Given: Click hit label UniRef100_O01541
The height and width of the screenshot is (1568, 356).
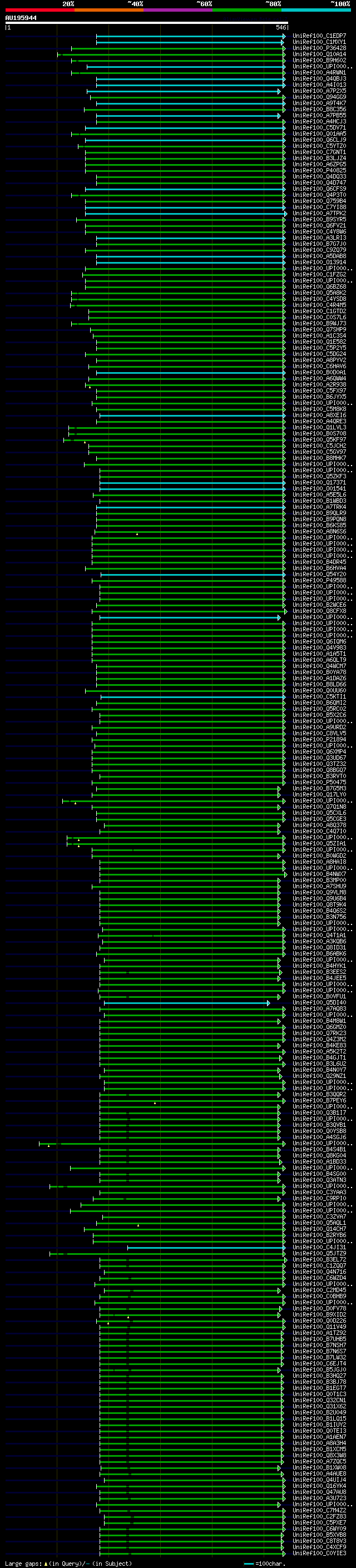Looking at the screenshot, I should tap(319, 489).
